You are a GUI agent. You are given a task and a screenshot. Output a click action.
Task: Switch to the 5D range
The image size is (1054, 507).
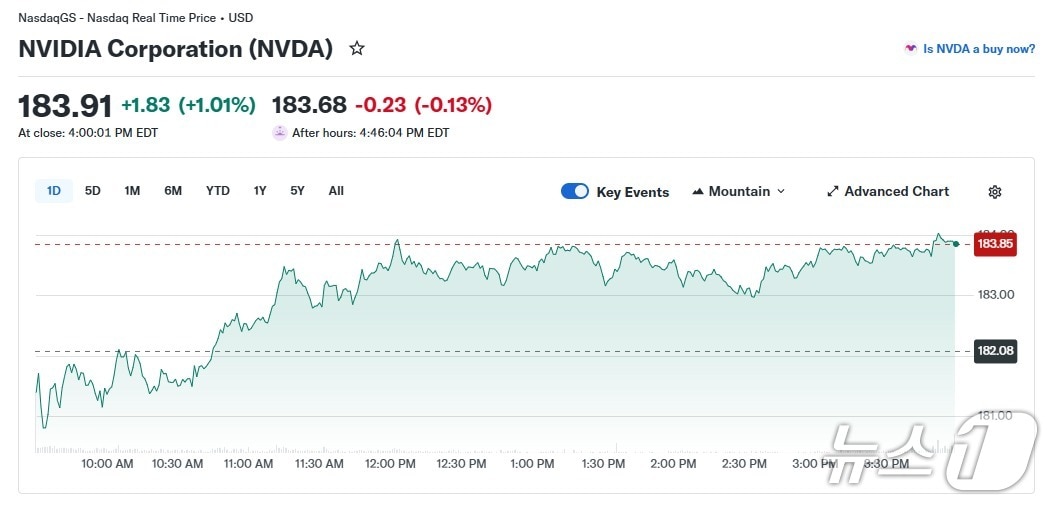coord(93,191)
